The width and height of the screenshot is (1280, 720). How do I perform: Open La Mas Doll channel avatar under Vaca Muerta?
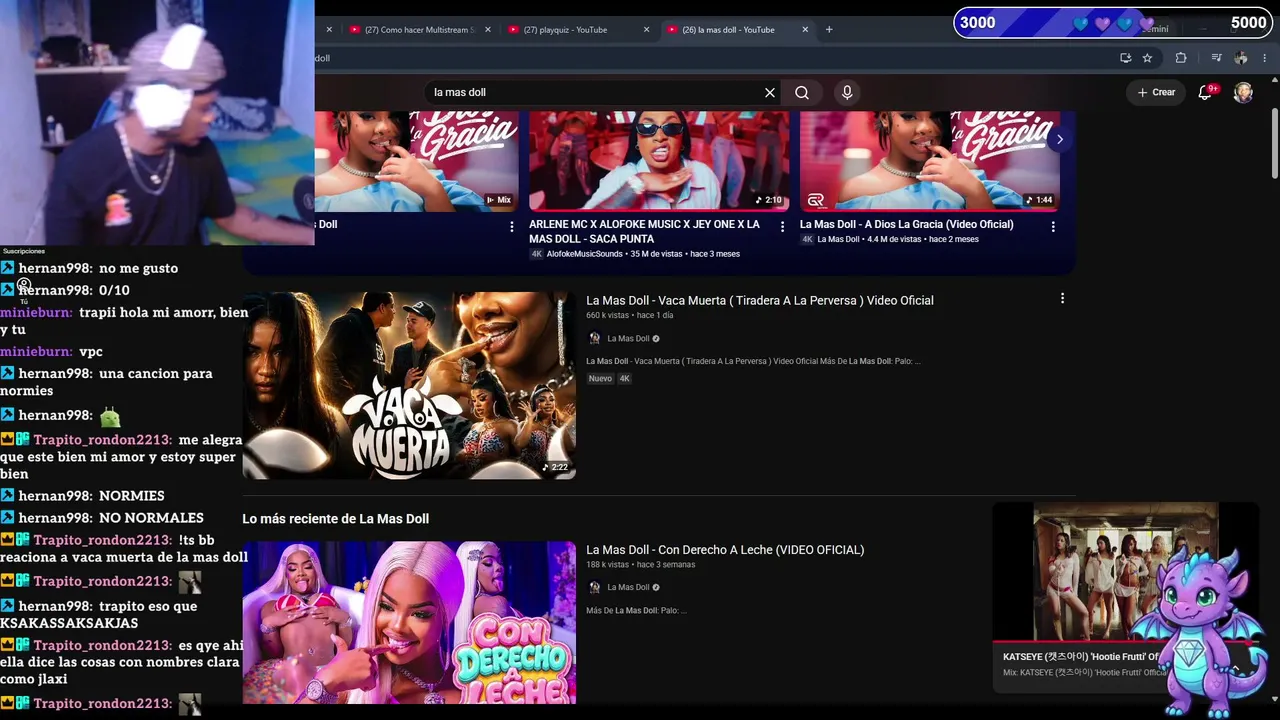click(594, 339)
